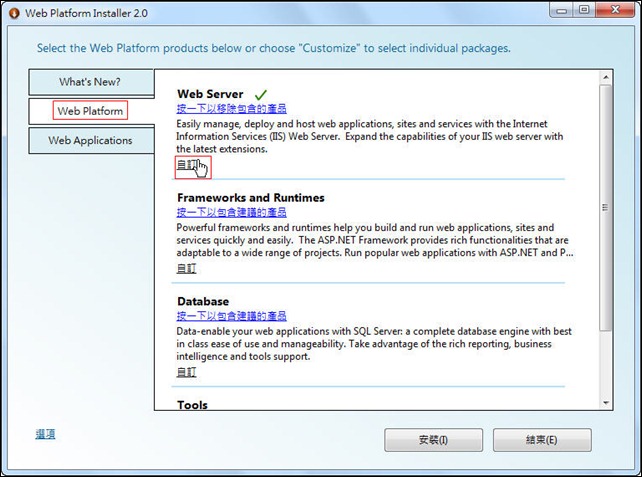642x477 pixels.
Task: Click the green checkmark beside Web Server
Action: [x=260, y=95]
